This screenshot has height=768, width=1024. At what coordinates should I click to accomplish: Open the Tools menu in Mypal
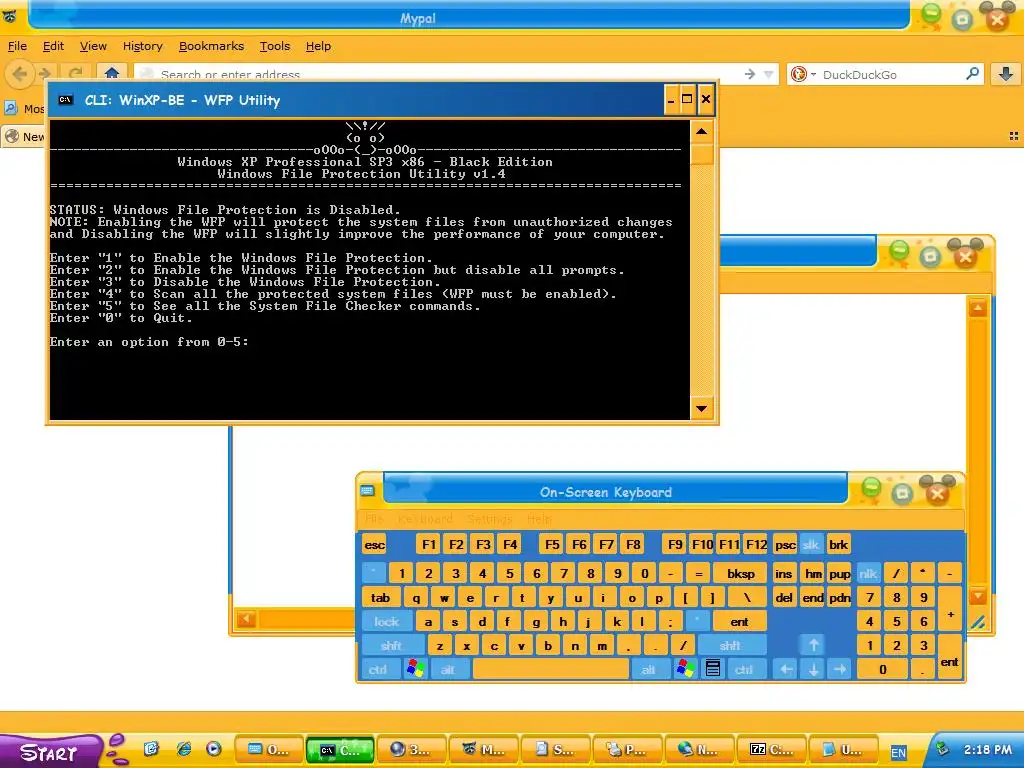[x=274, y=46]
